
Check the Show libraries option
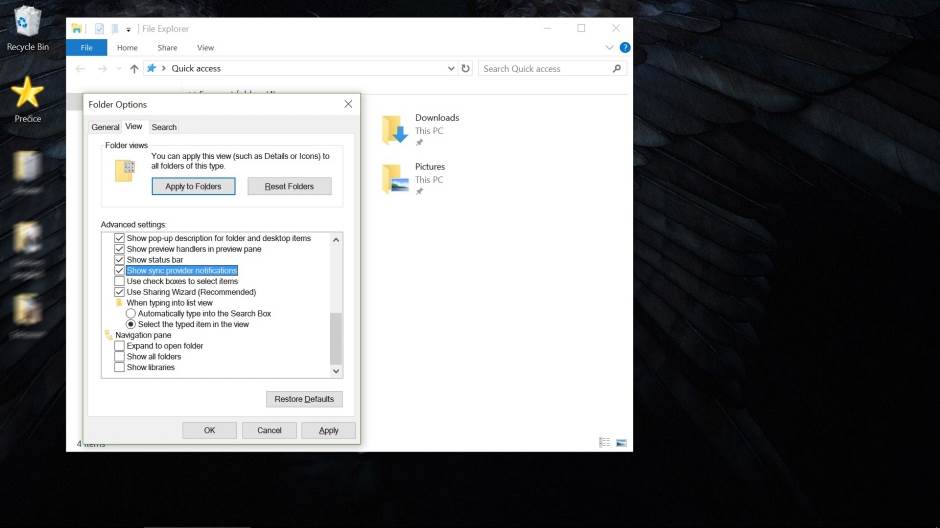pos(119,368)
